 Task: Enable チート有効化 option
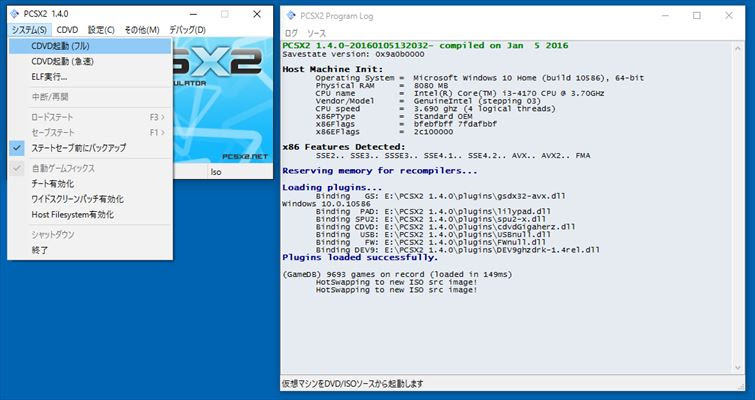click(90, 184)
